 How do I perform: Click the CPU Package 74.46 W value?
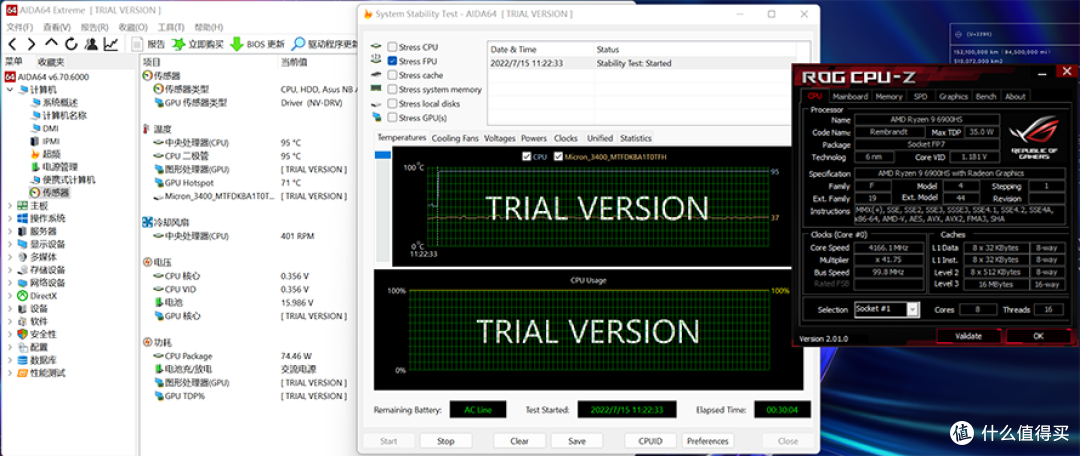296,356
